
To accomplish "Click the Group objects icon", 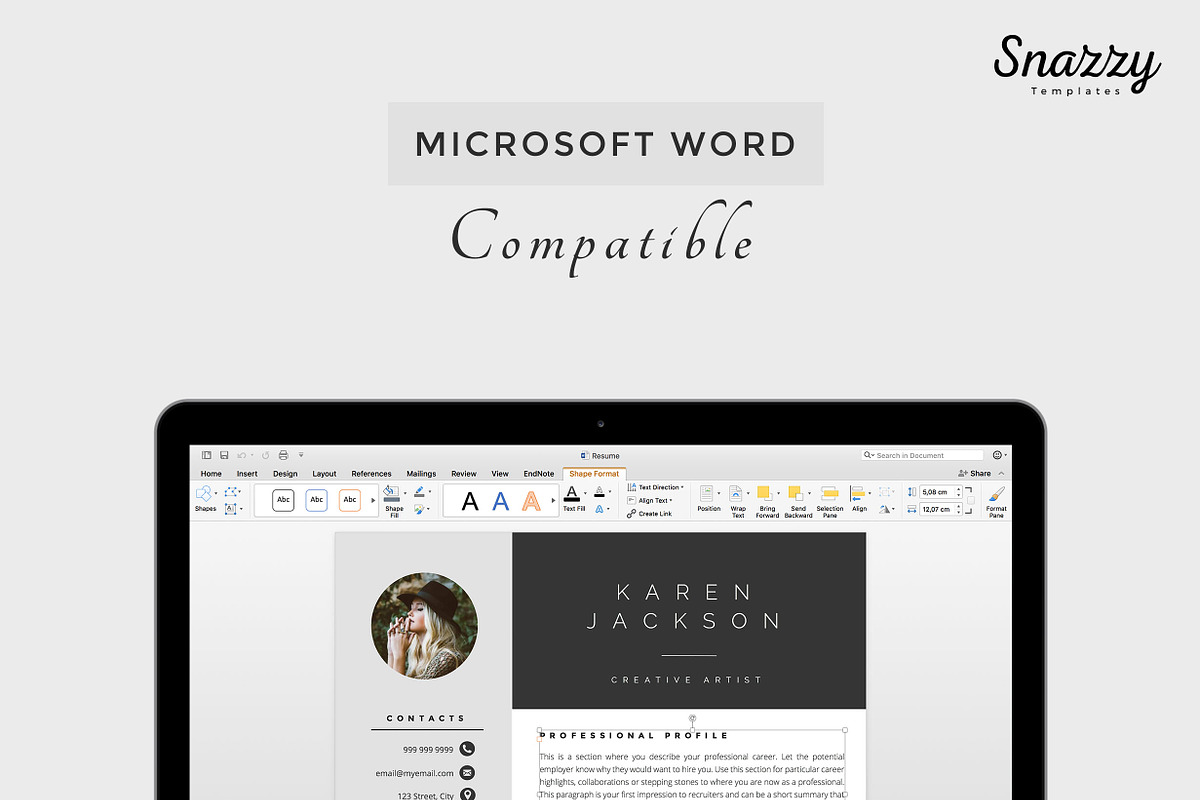I will pyautogui.click(x=885, y=491).
